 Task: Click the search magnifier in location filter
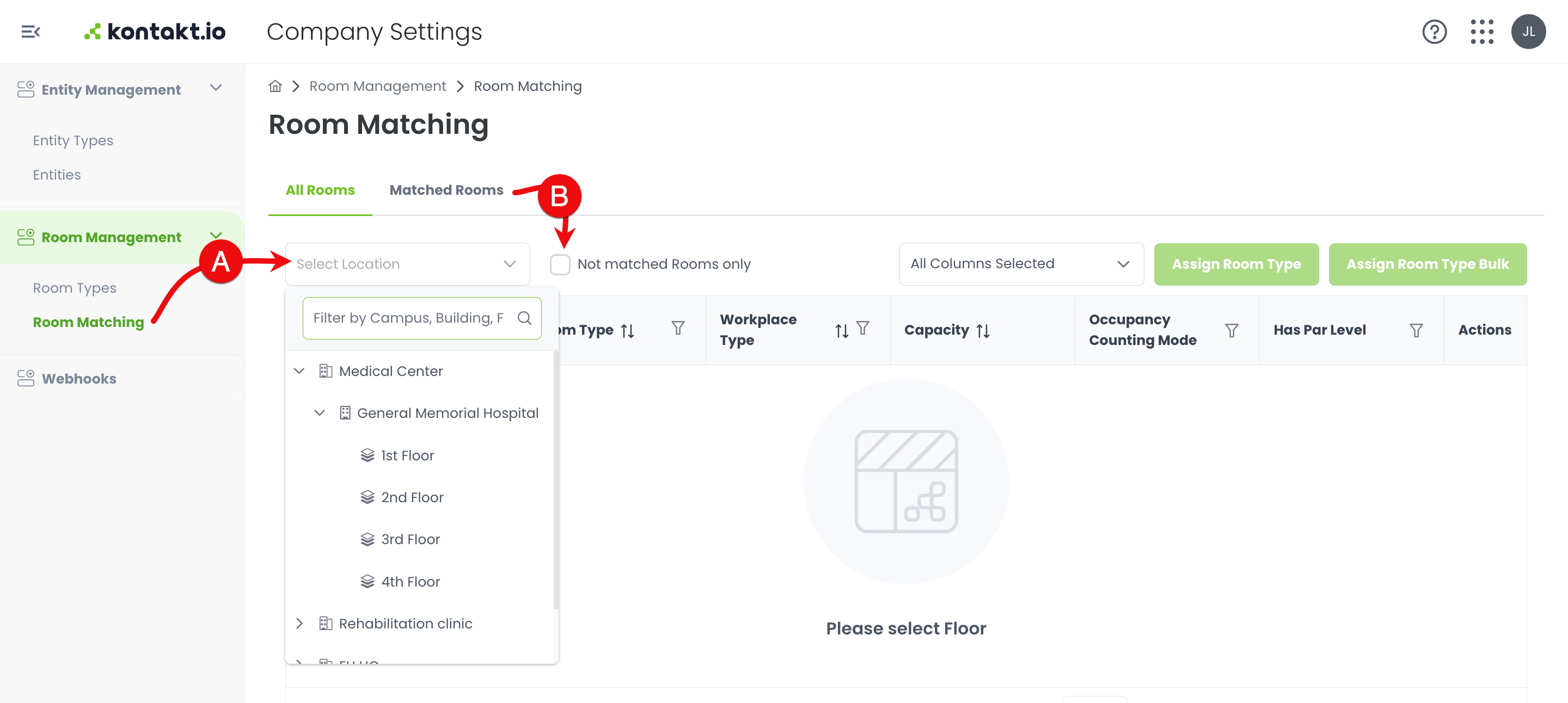coord(524,317)
